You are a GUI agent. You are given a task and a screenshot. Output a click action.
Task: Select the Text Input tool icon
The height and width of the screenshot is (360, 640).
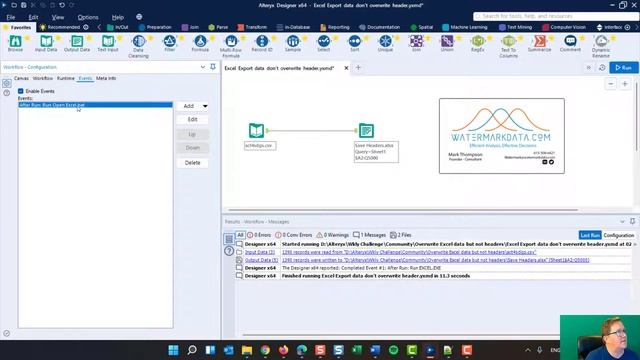(108, 41)
